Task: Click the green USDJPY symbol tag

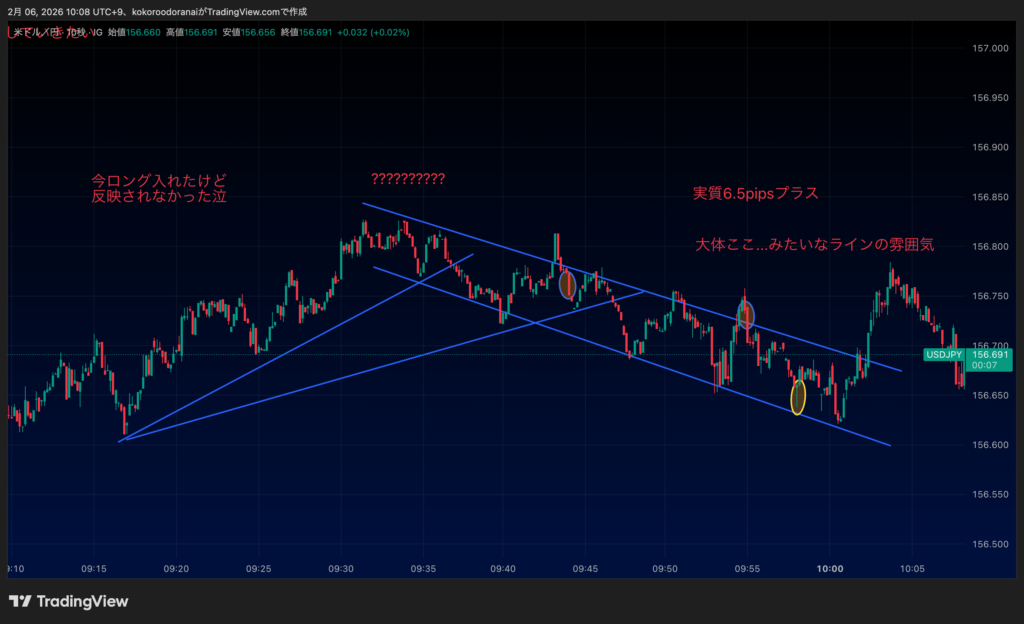Action: (x=945, y=354)
